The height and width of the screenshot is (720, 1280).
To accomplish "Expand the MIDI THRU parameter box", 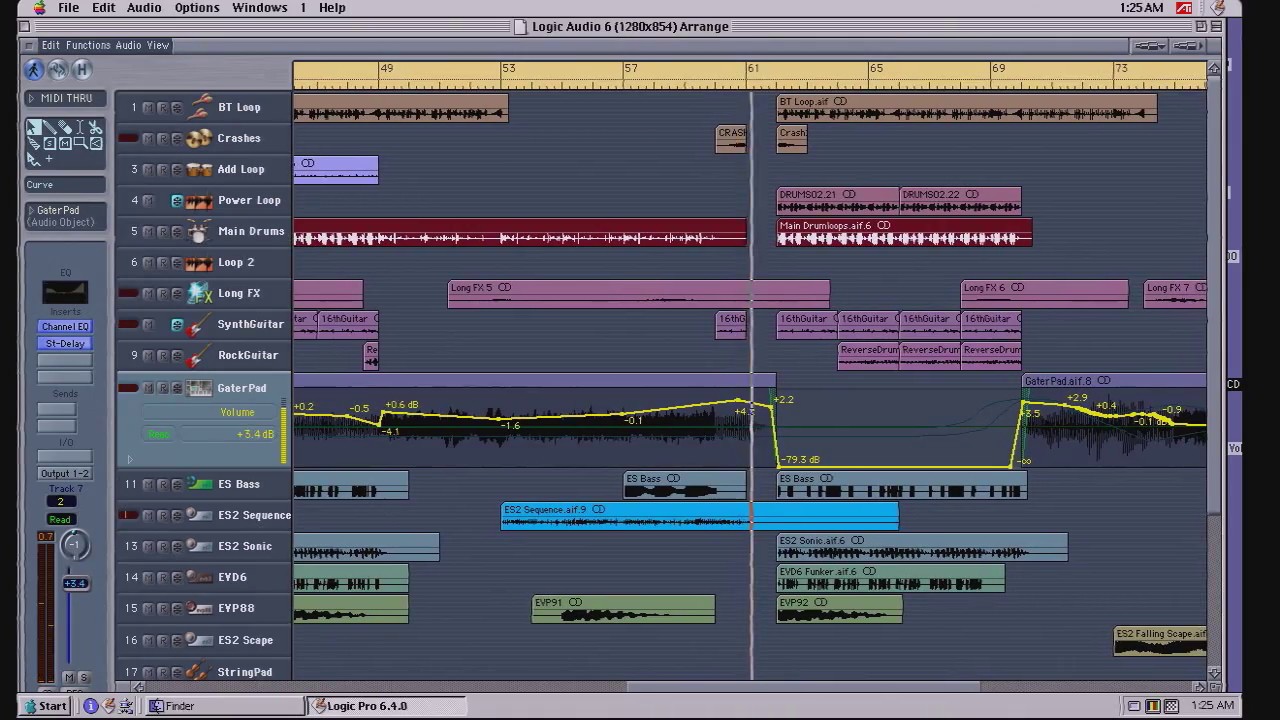I will 31,98.
